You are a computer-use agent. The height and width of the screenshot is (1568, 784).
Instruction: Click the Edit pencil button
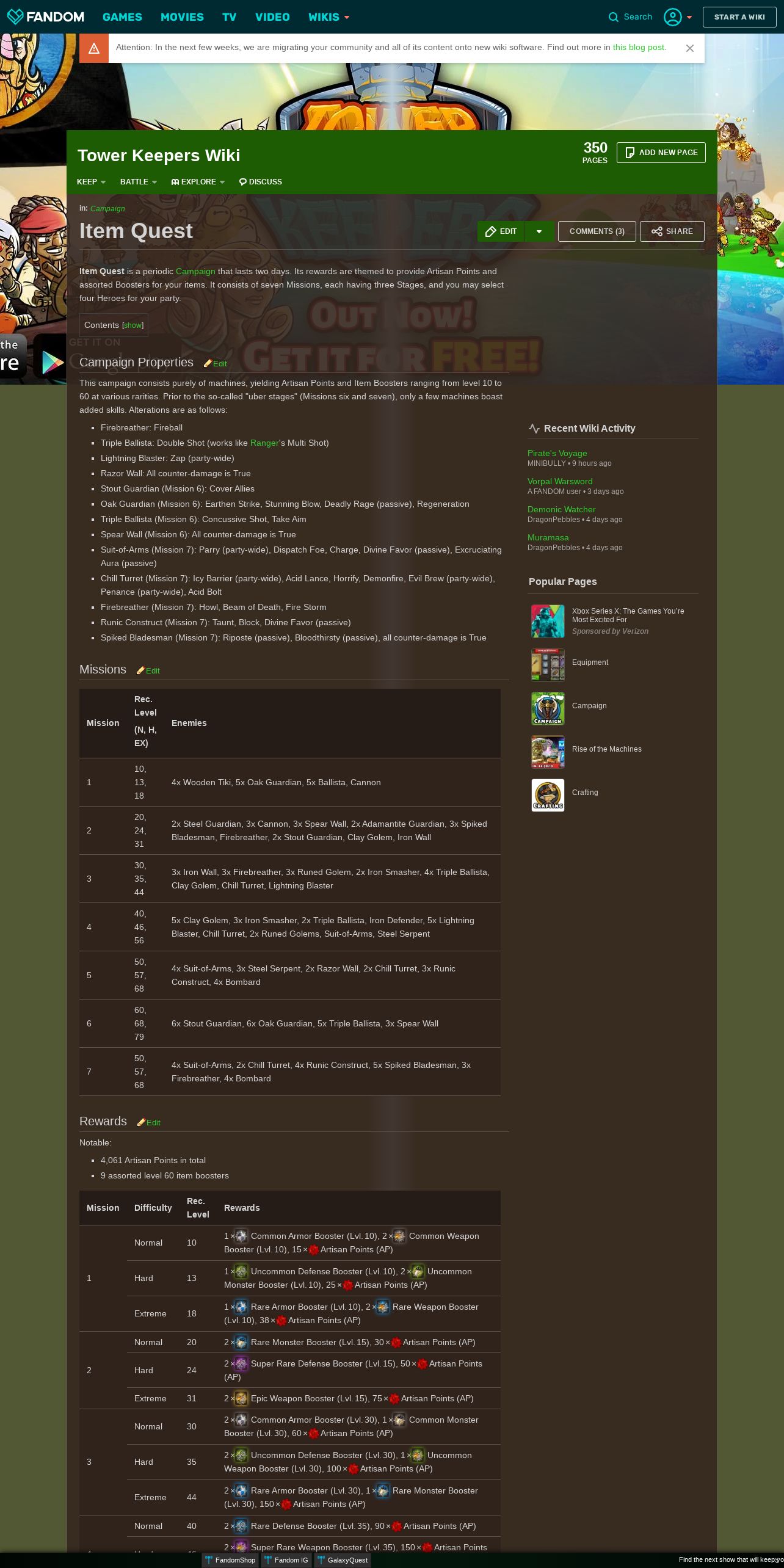(x=501, y=231)
